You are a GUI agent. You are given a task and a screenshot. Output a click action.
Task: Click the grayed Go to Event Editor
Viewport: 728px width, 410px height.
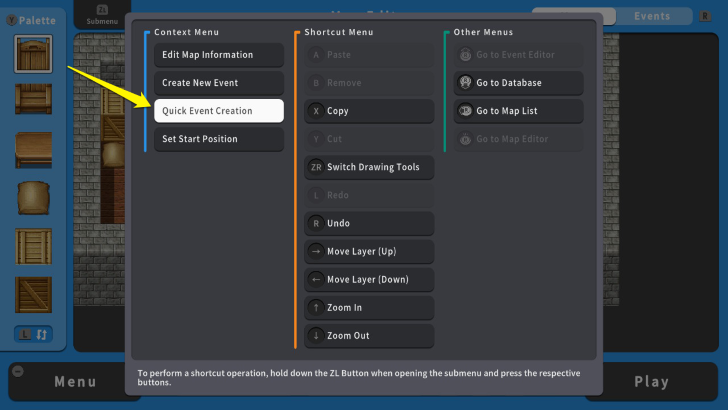[518, 55]
